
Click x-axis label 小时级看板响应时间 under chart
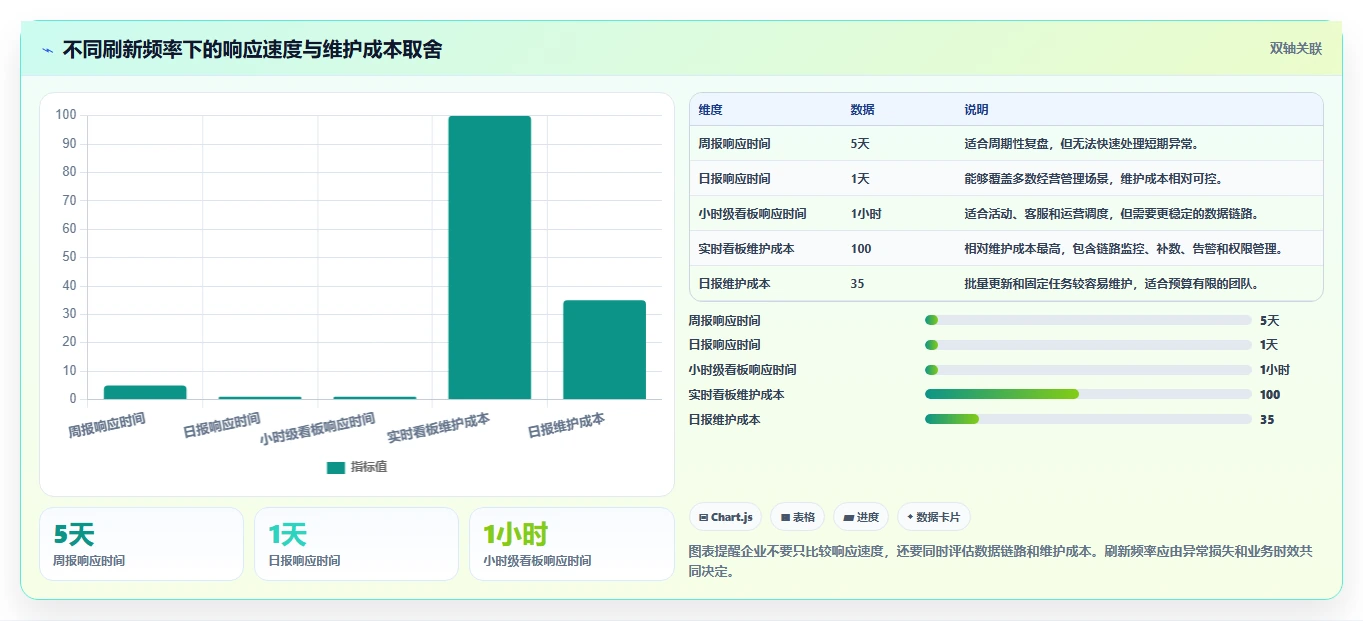(x=317, y=429)
